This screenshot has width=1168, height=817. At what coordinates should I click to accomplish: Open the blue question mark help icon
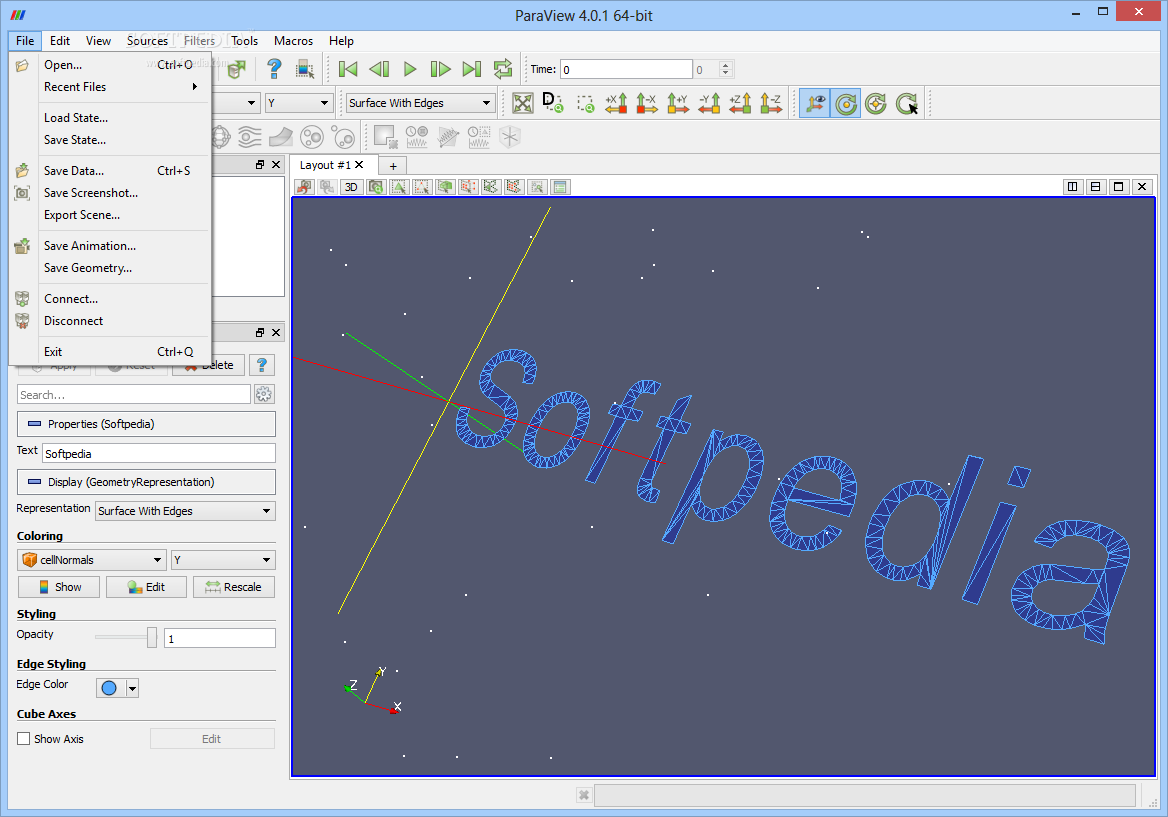click(x=274, y=69)
